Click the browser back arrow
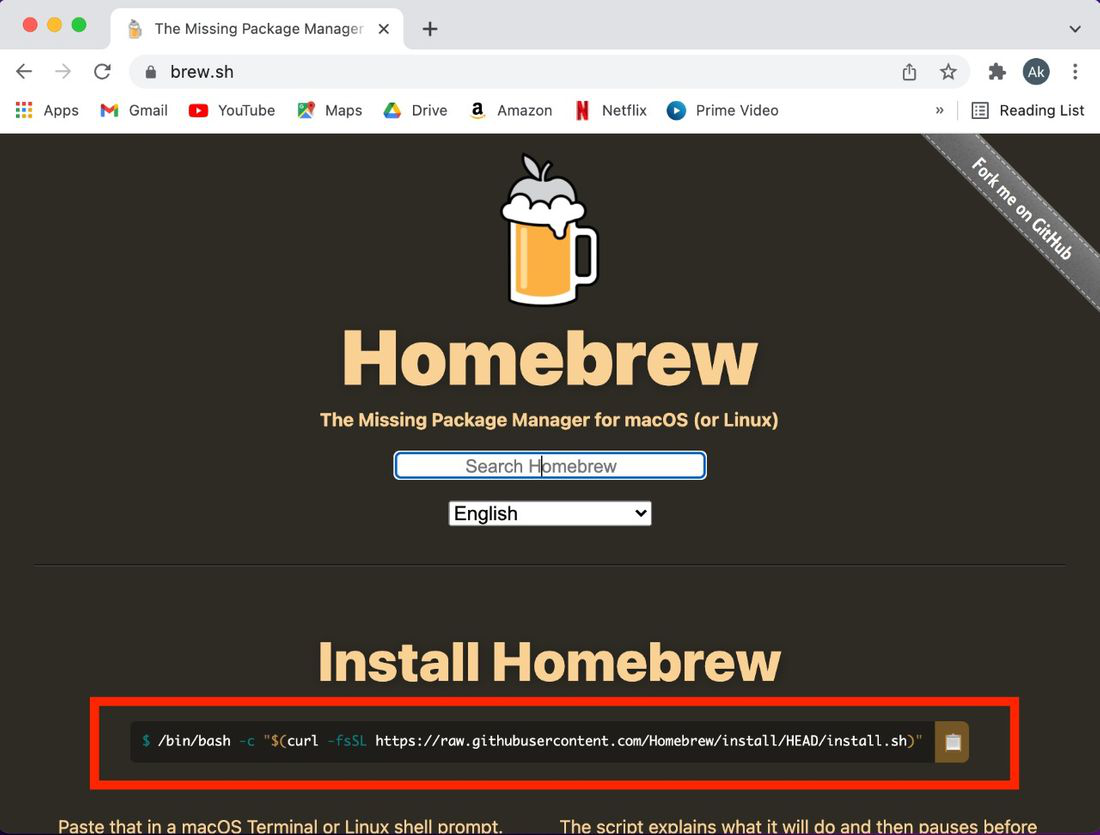This screenshot has height=835, width=1100. (x=24, y=72)
